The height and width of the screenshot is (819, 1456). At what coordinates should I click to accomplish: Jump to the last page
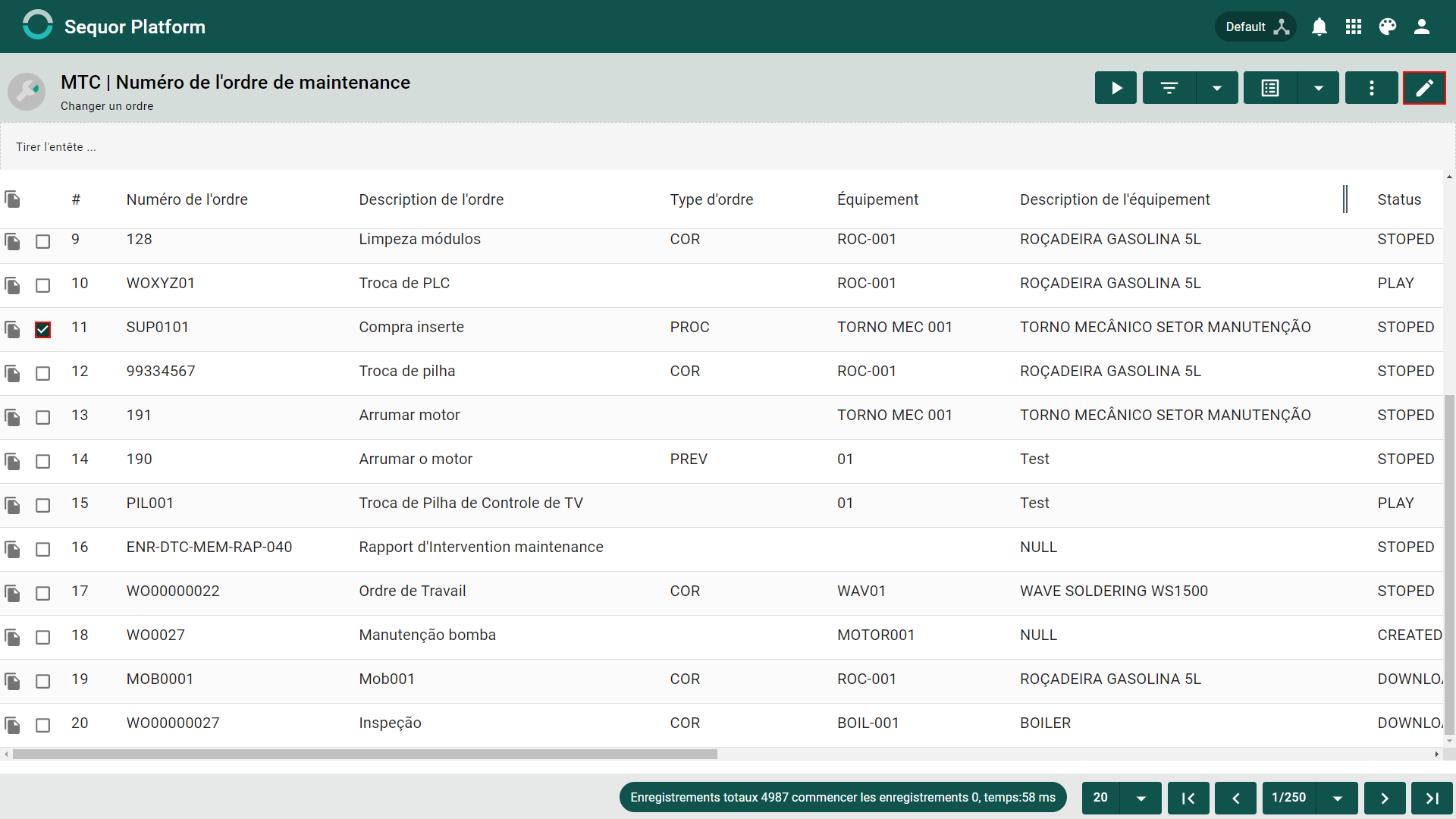[1432, 798]
